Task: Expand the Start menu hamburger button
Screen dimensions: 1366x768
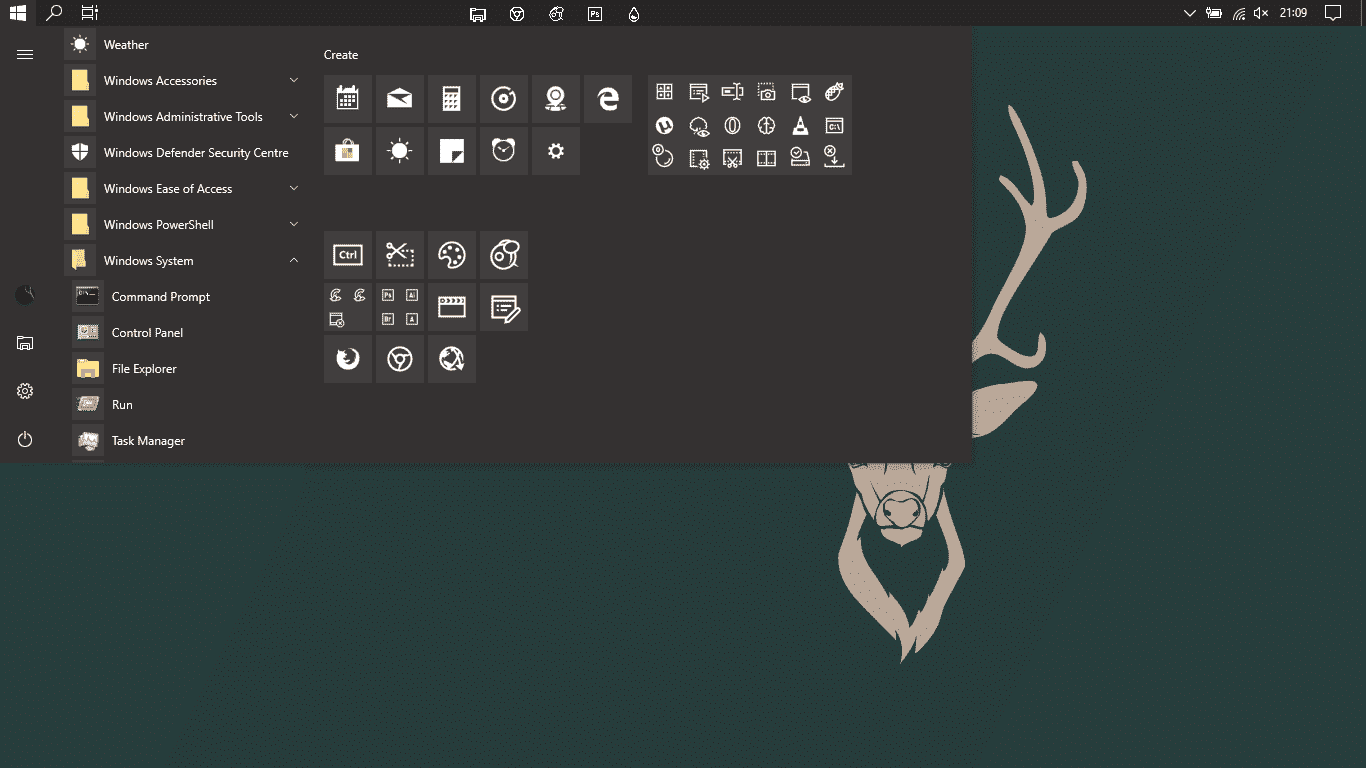Action: point(25,55)
